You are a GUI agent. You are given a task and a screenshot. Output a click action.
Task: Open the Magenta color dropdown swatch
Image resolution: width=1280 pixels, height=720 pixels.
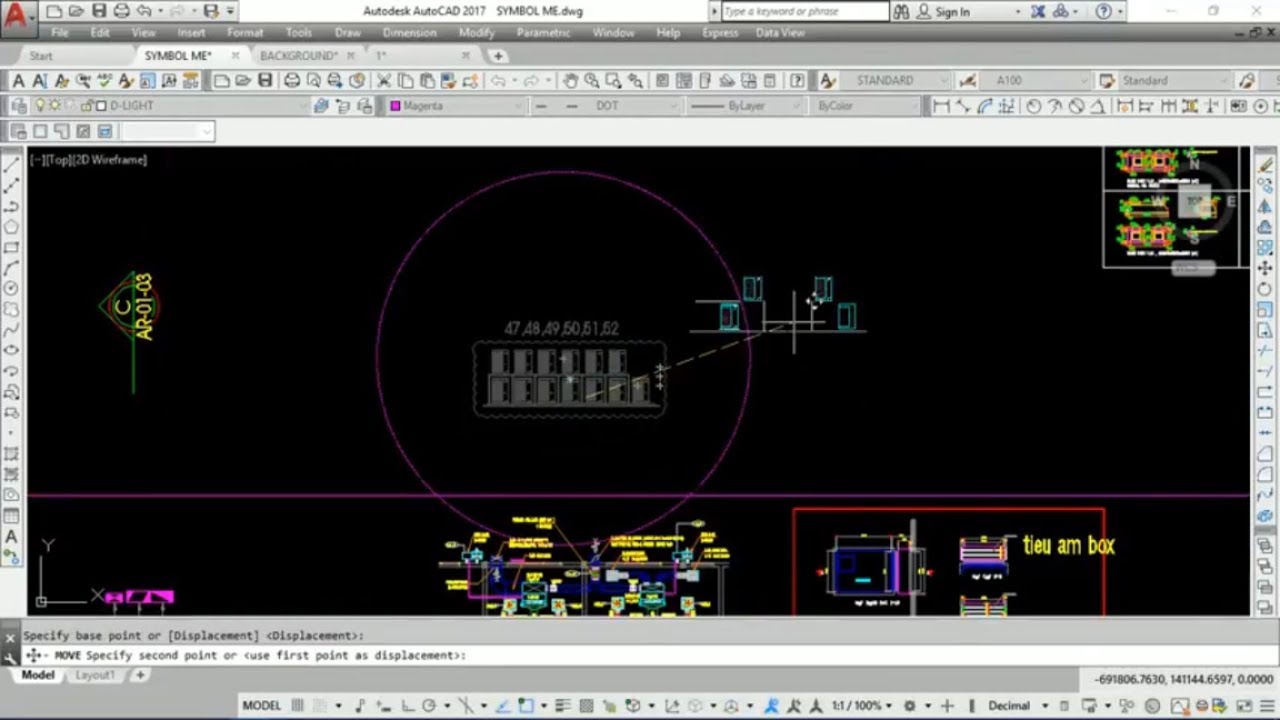455,106
